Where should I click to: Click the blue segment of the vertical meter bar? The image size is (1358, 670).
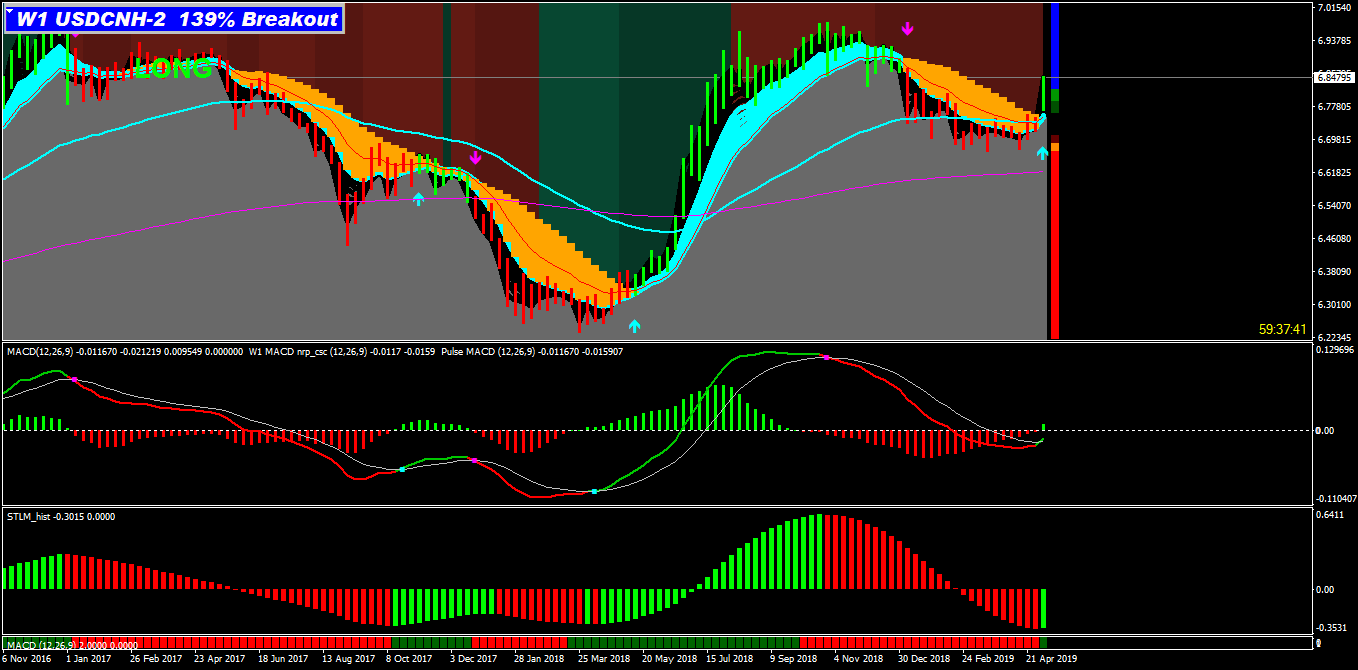click(1055, 45)
